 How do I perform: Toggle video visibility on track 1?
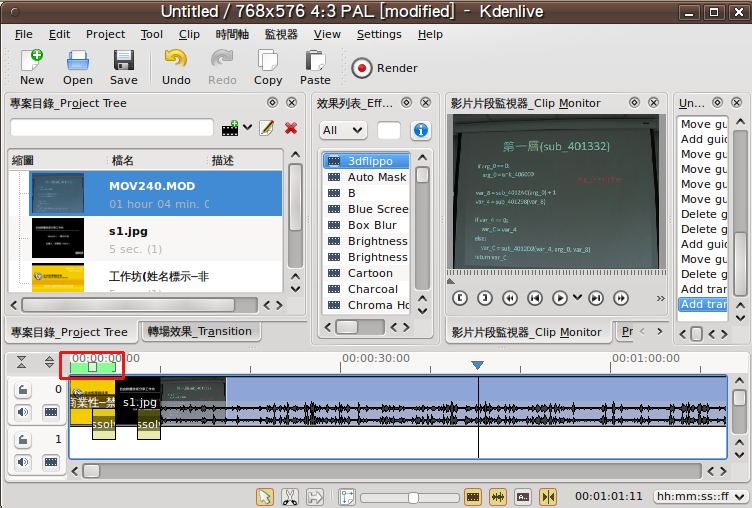click(x=50, y=461)
